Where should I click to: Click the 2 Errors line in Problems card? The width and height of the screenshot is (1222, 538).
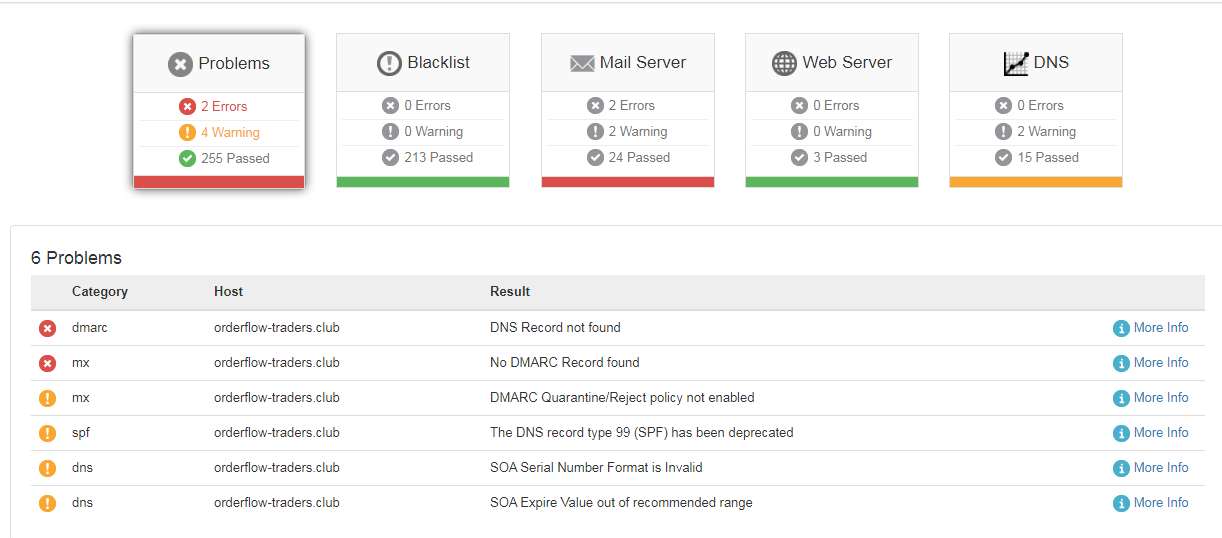point(213,106)
